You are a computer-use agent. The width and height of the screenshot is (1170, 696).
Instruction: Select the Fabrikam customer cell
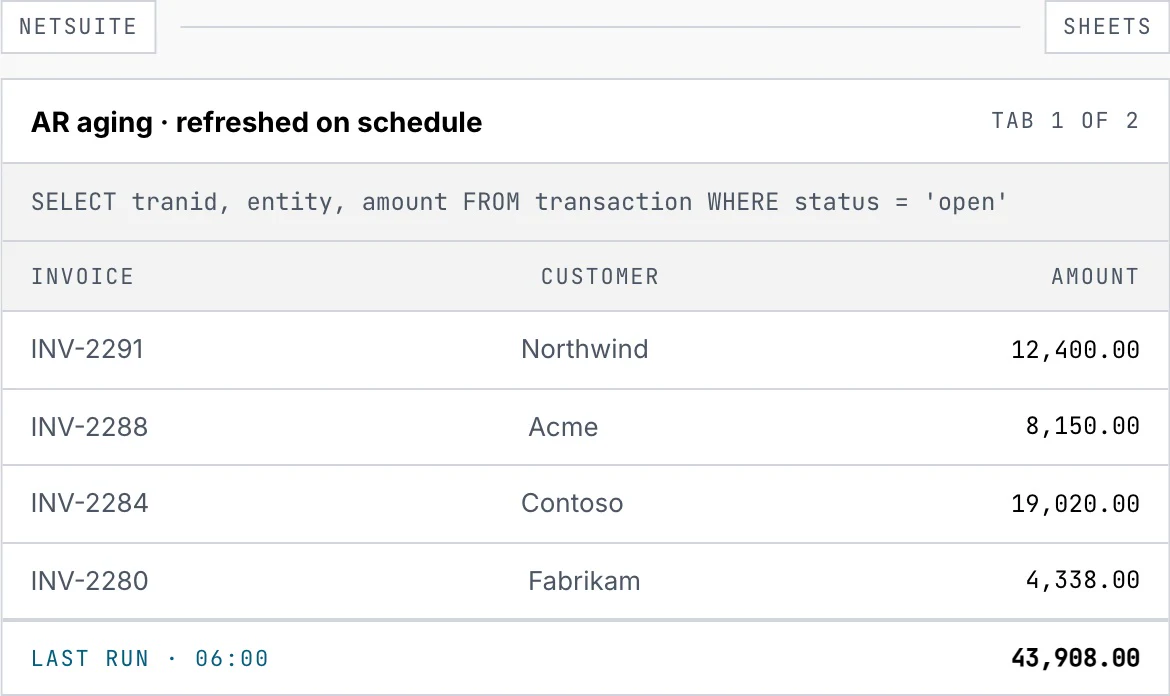coord(584,581)
